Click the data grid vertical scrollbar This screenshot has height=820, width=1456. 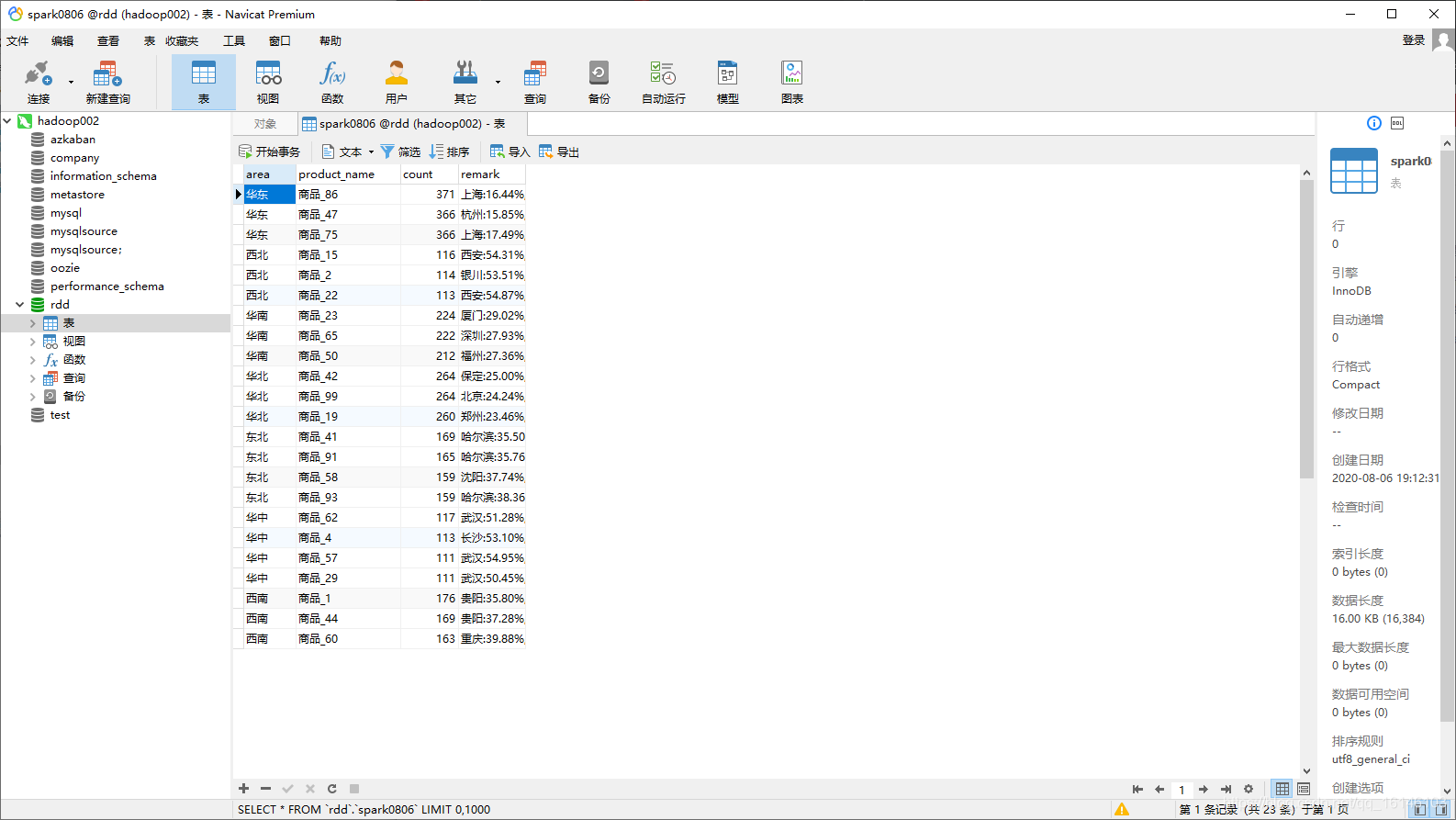coord(1307,329)
